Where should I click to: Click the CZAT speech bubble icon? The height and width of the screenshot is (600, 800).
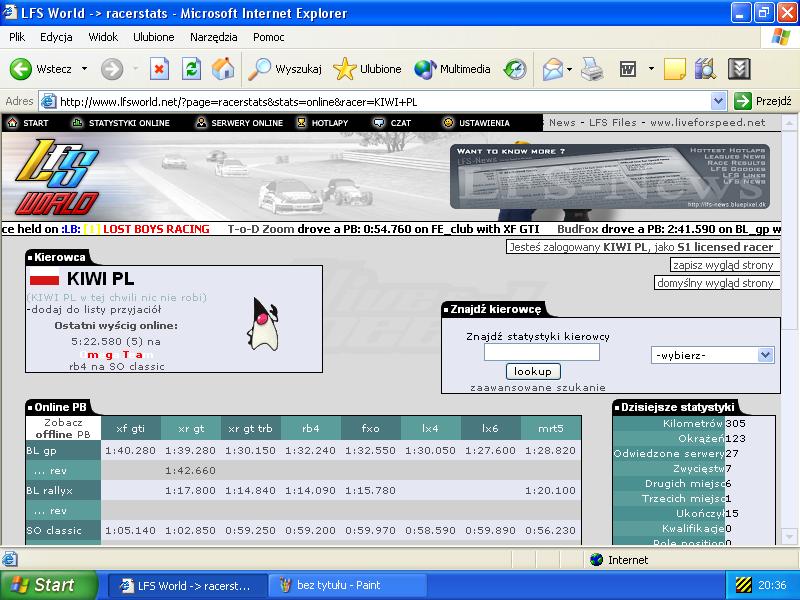tap(379, 122)
